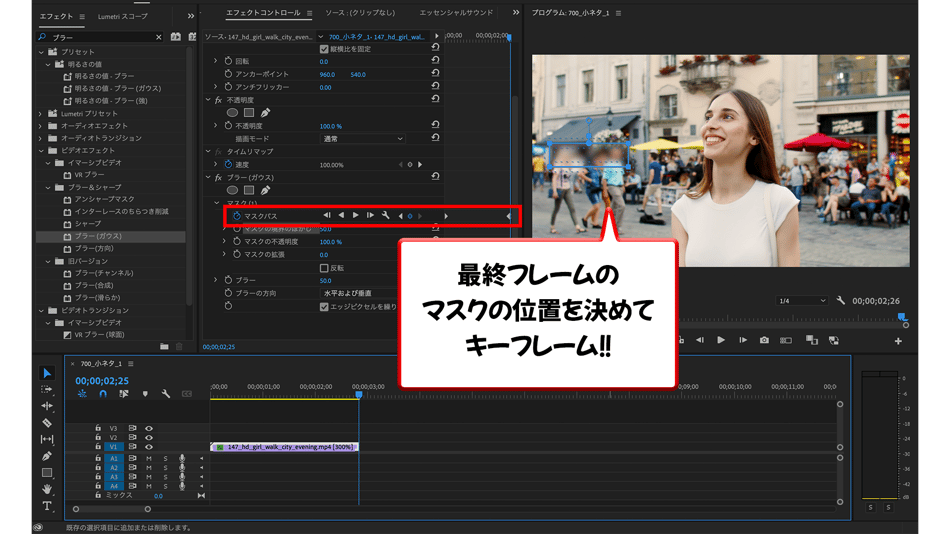Expand the Lumetri プリセット folder
The image size is (950, 534).
[41, 114]
